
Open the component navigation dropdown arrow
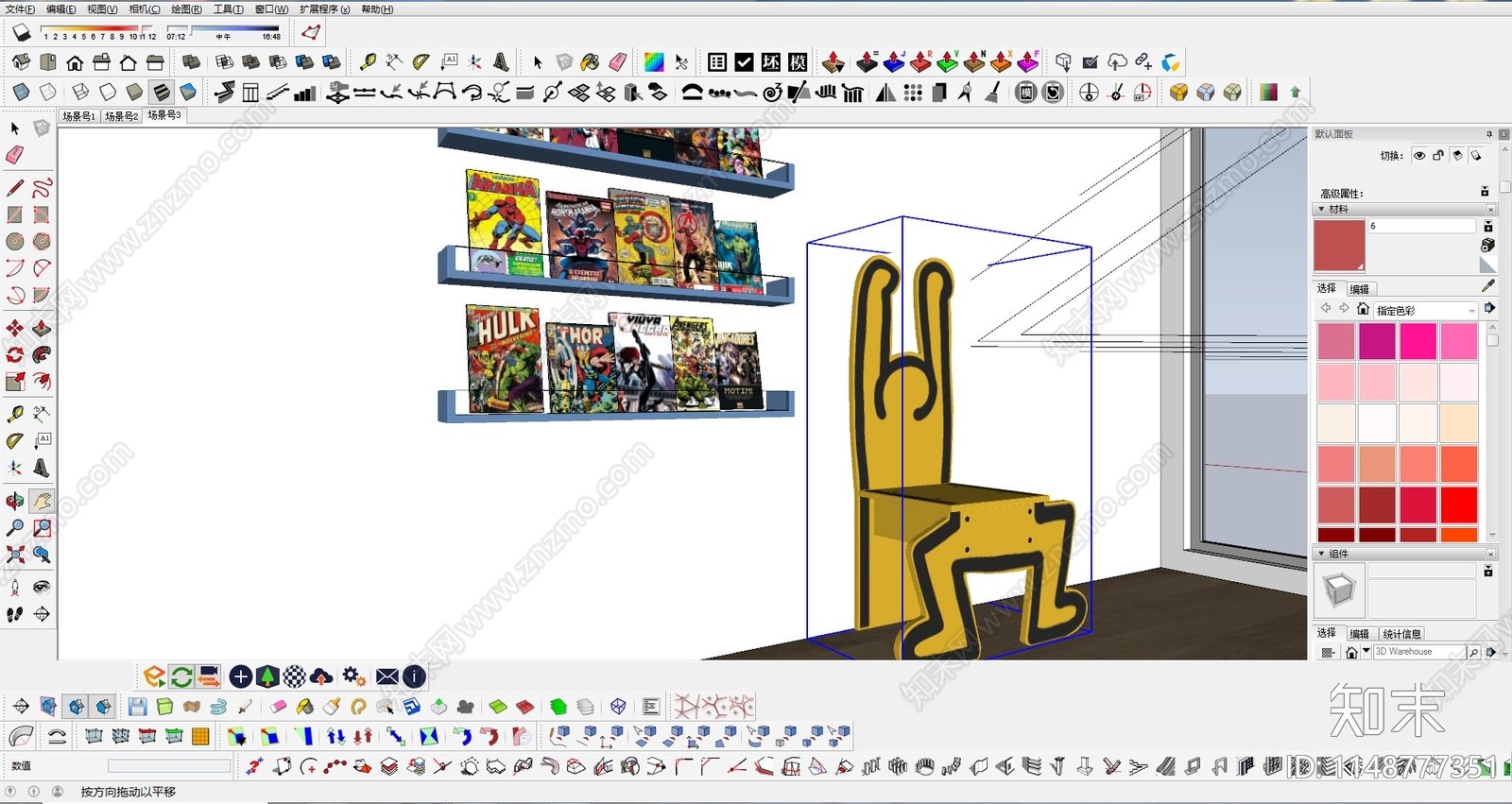[1366, 651]
